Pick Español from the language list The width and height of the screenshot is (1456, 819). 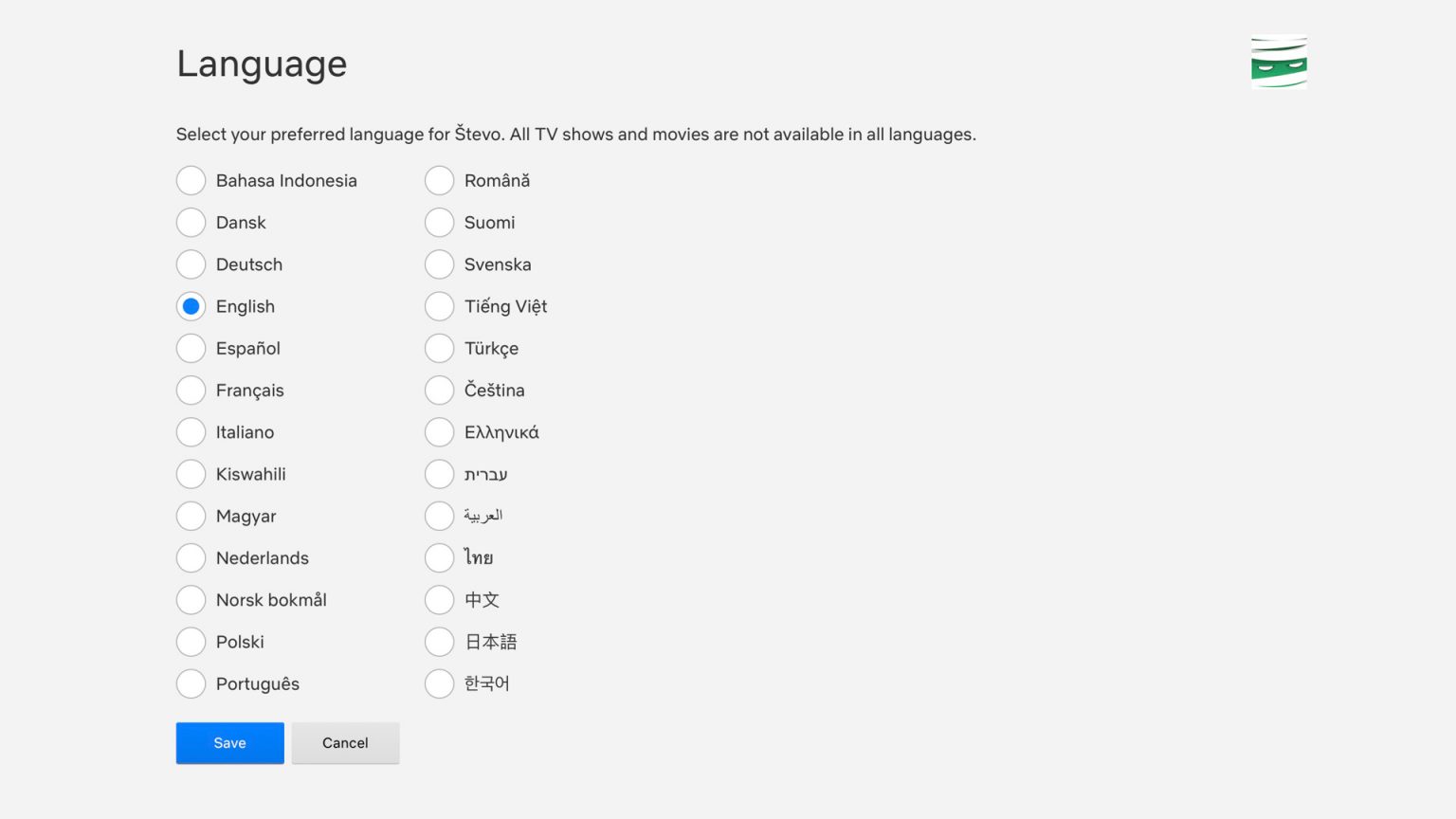point(191,348)
